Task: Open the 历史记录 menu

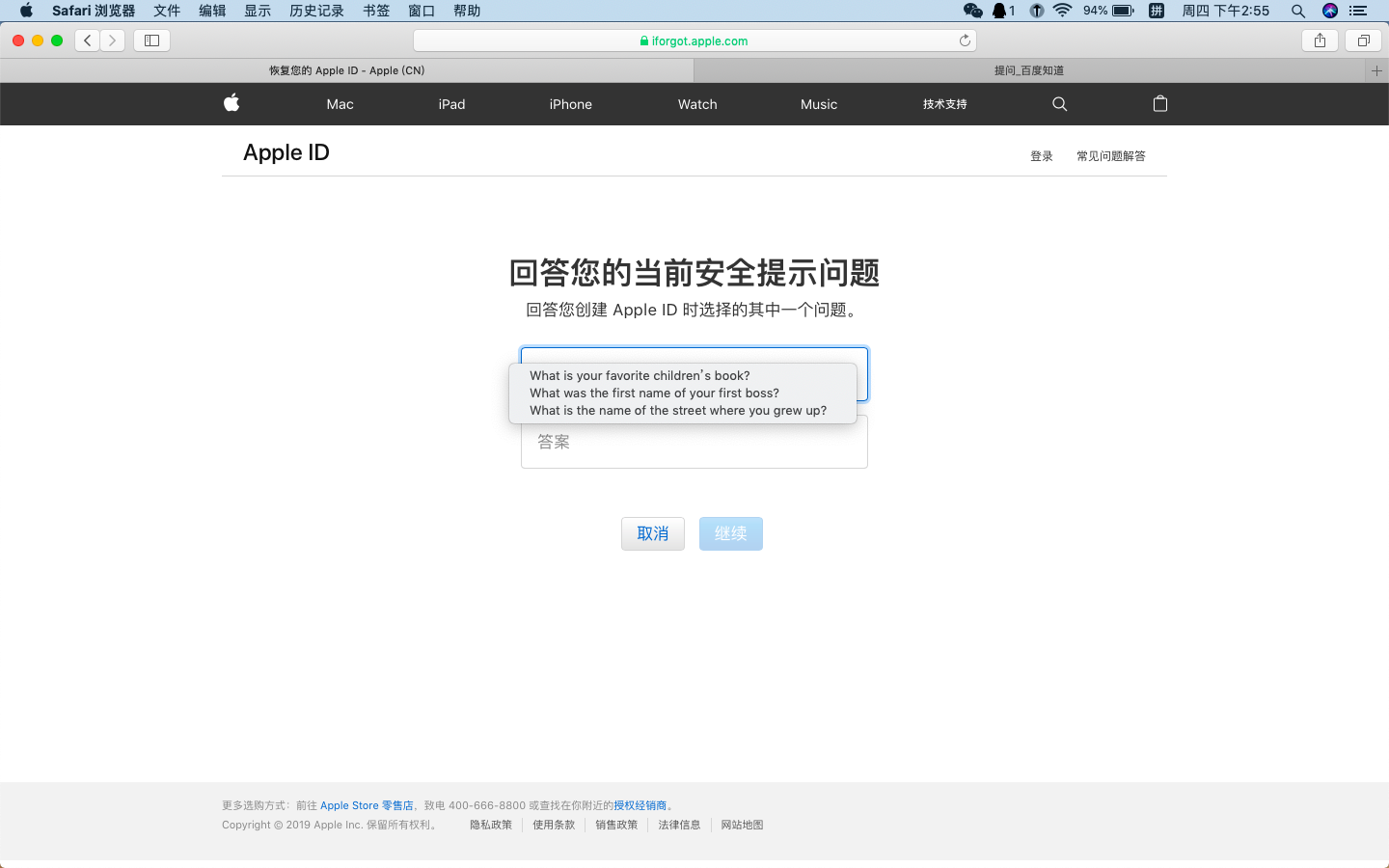Action: (316, 11)
